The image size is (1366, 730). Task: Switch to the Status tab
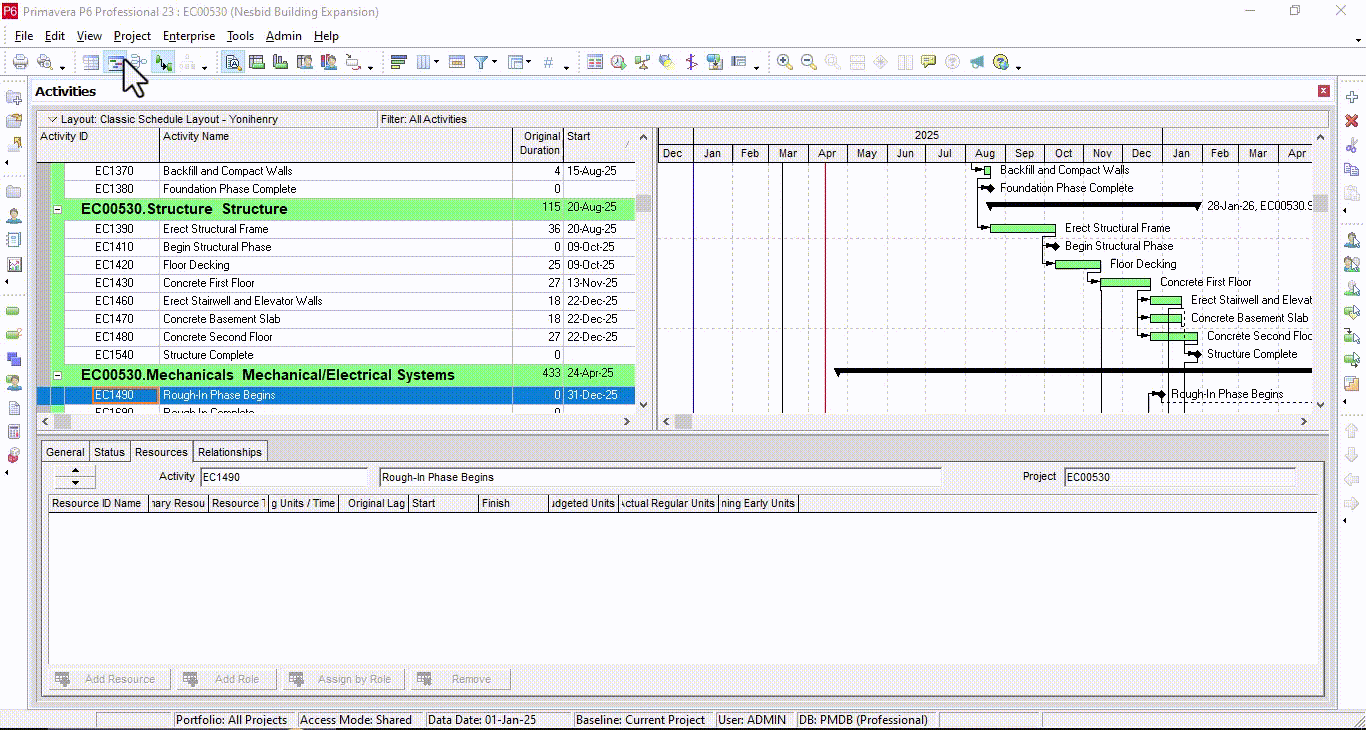point(110,452)
